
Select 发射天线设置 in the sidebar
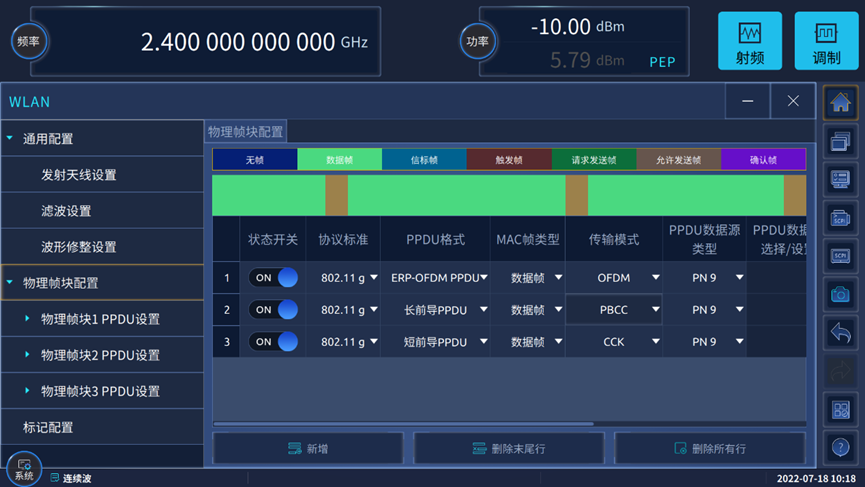[103, 175]
